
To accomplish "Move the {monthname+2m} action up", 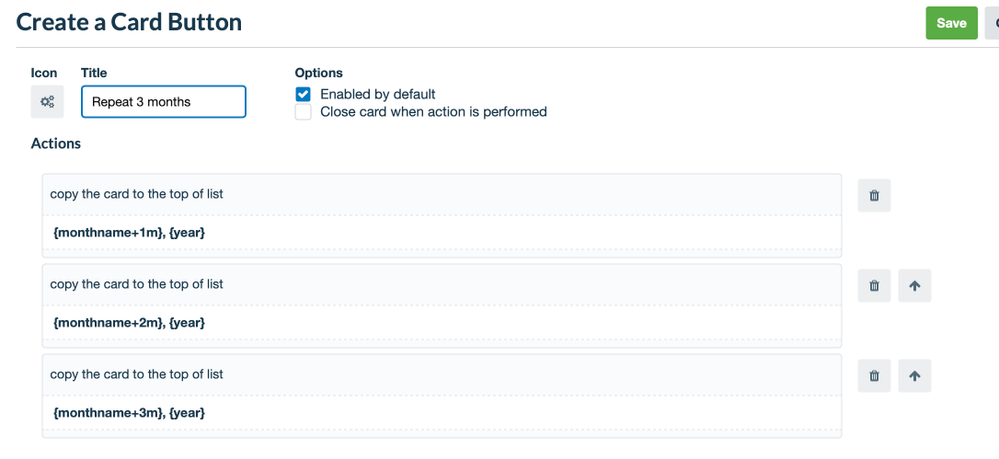I will [x=915, y=286].
